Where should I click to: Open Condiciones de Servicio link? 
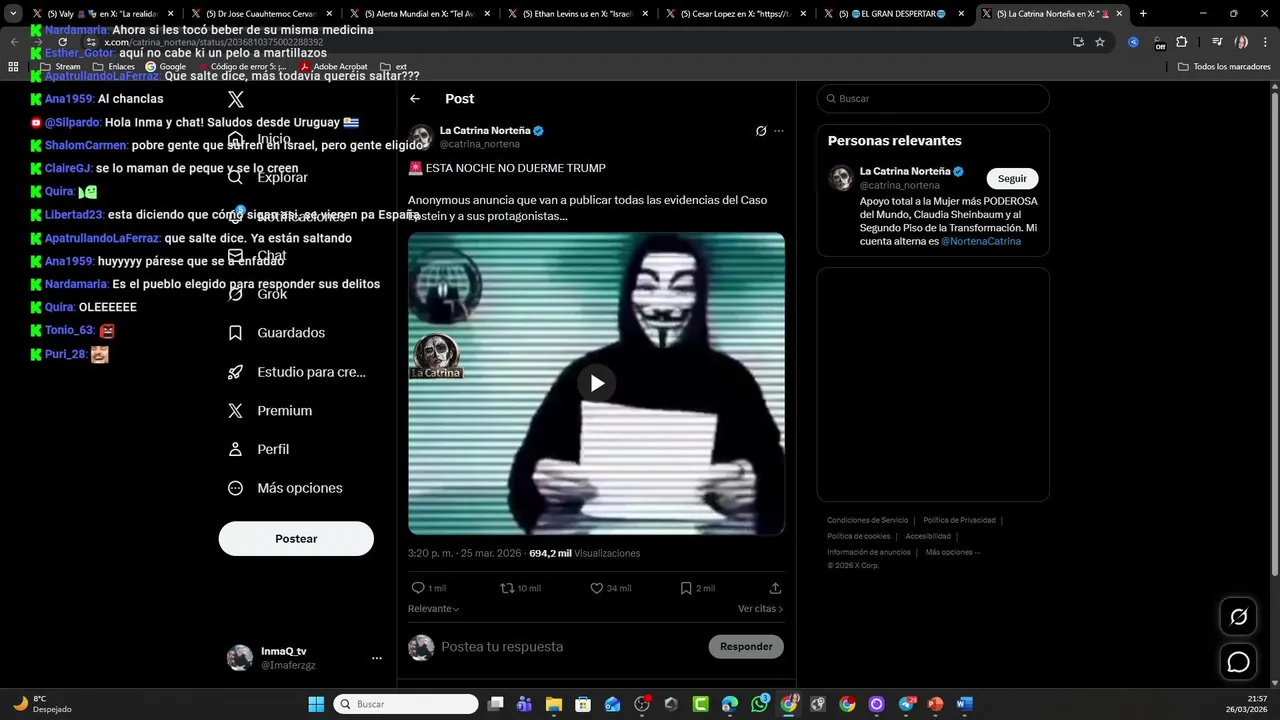click(x=868, y=520)
